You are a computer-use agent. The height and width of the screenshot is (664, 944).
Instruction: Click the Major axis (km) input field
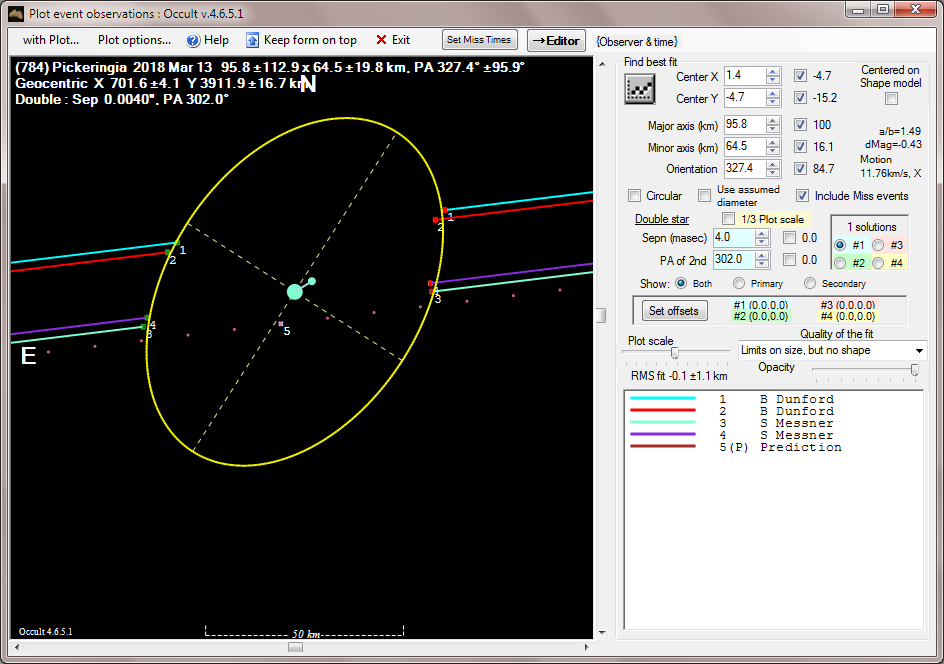[x=745, y=125]
